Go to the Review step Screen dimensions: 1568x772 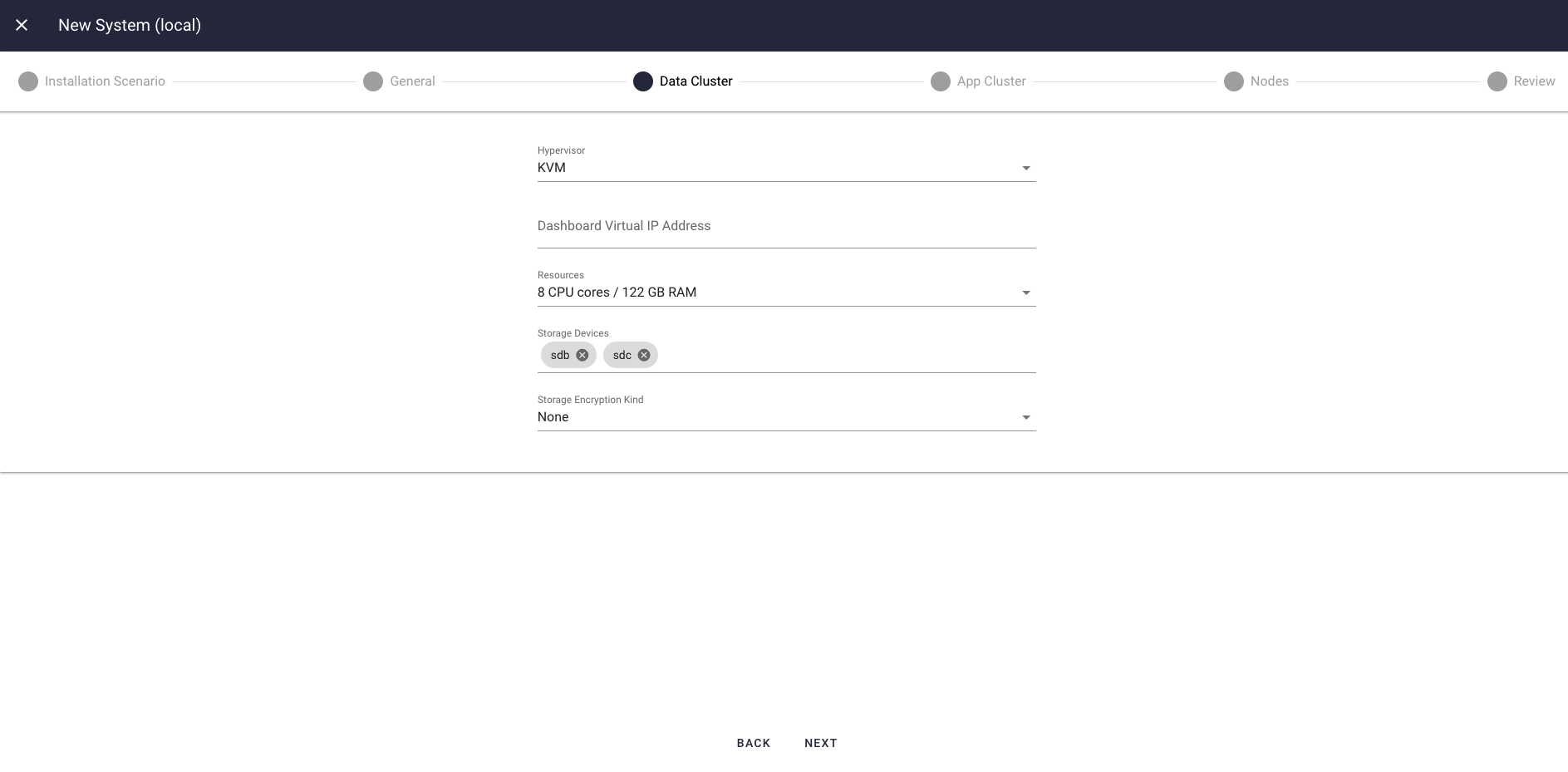(x=1521, y=81)
